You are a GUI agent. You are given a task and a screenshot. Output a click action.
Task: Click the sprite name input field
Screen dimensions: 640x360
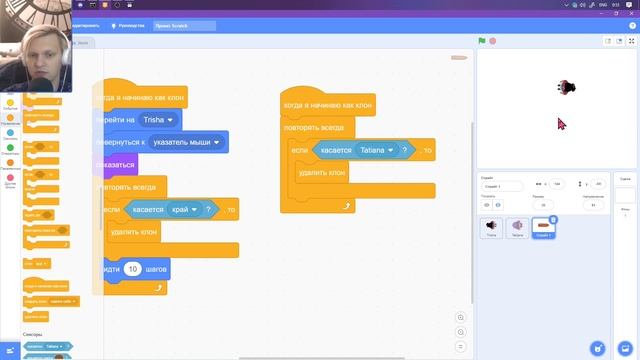coord(502,187)
